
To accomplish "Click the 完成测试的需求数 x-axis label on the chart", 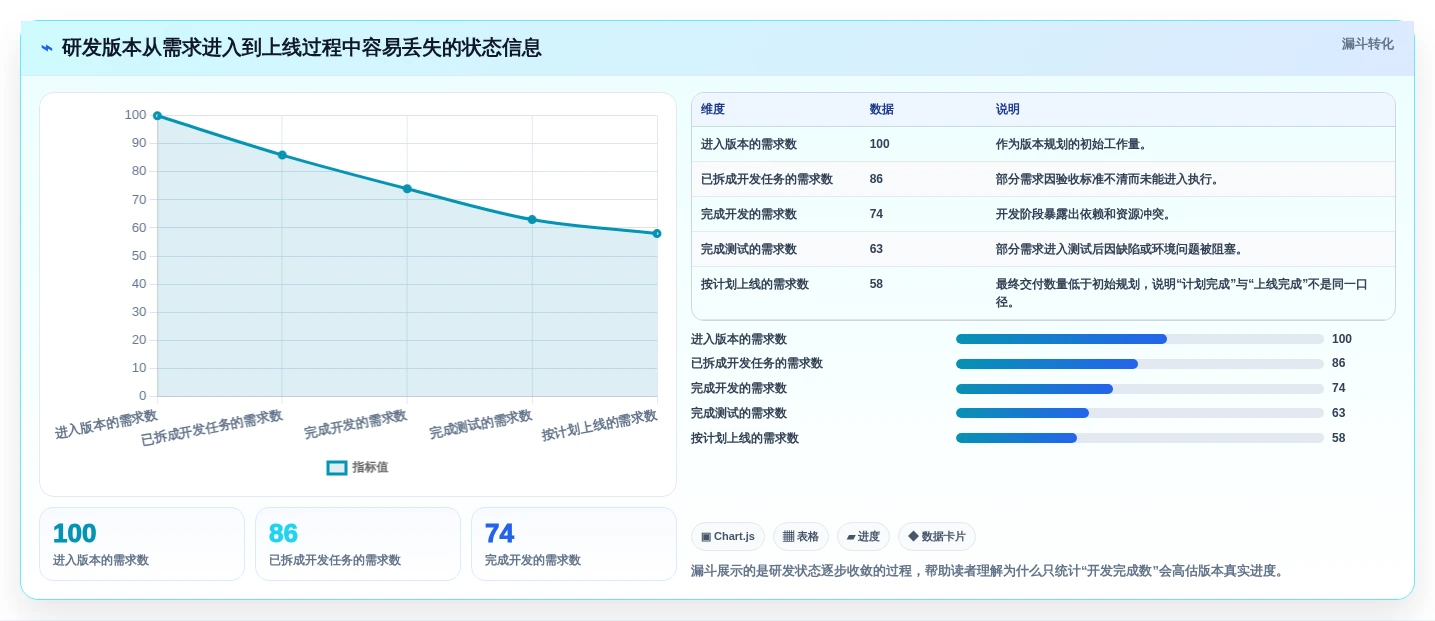I will click(x=481, y=425).
